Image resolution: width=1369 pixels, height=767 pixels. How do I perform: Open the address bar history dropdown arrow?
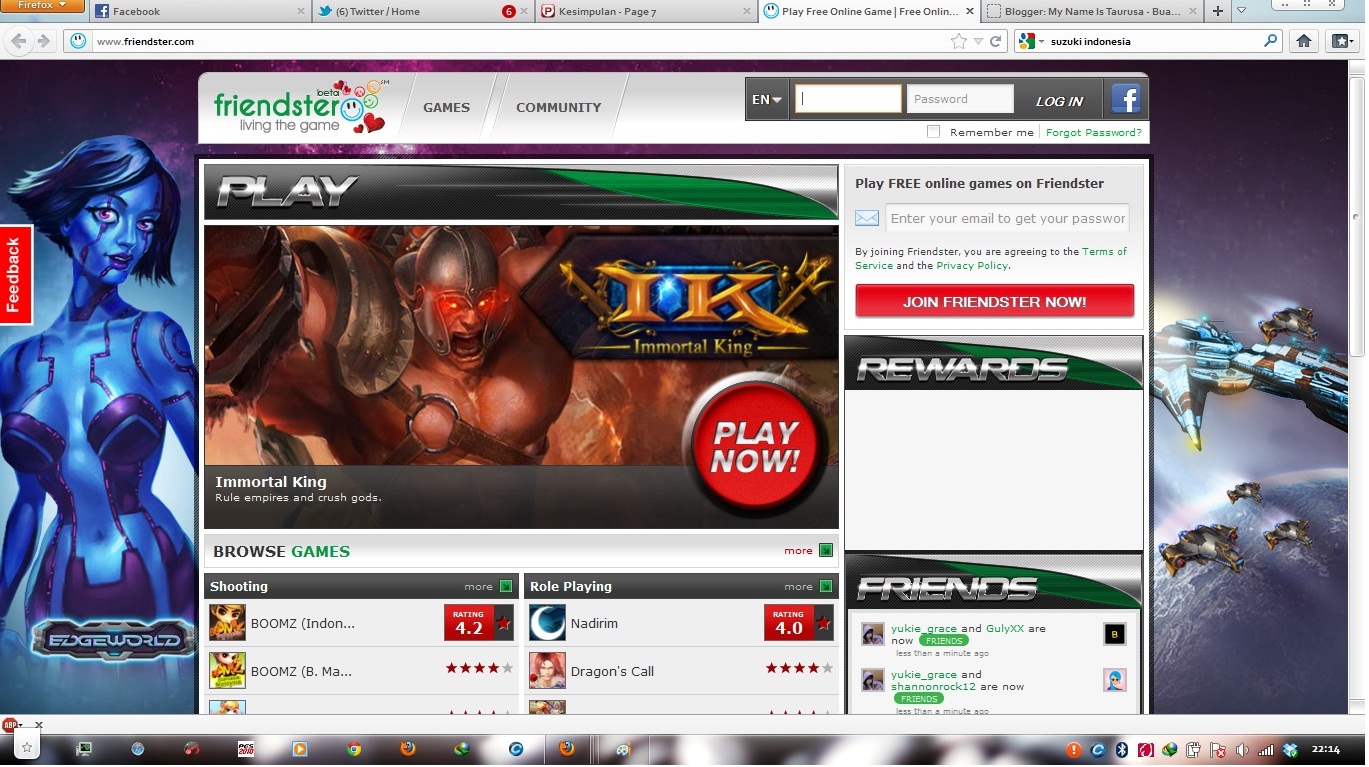(978, 41)
